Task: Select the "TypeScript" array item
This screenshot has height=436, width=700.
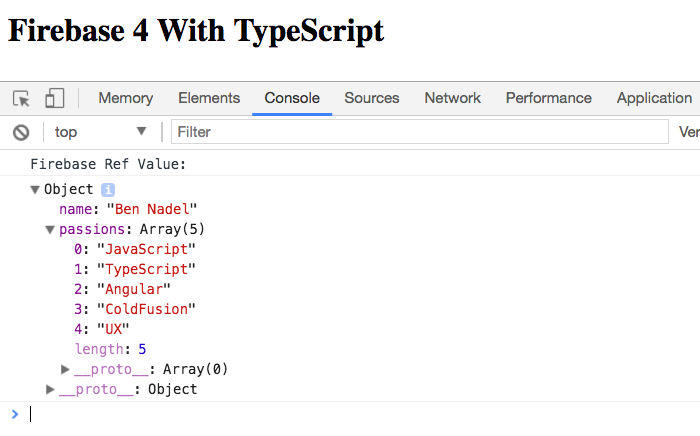Action: coord(135,269)
